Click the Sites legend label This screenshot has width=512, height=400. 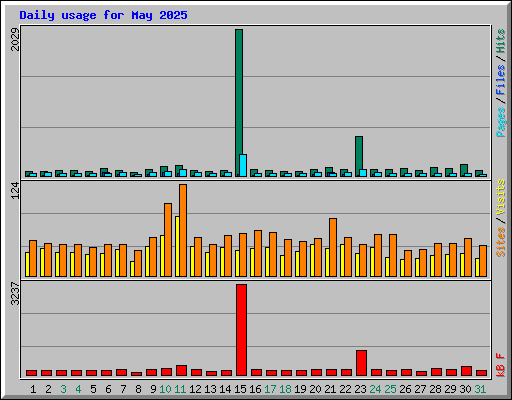(501, 242)
